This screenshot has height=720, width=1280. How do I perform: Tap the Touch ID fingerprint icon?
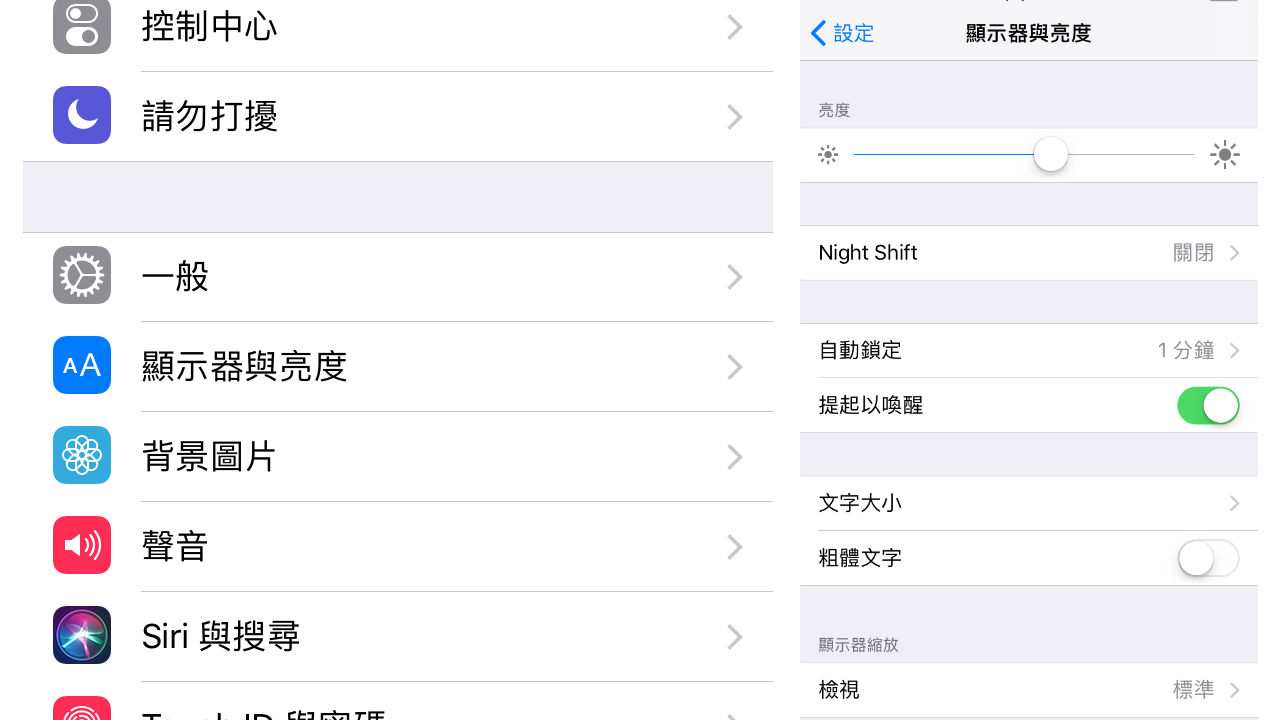82,708
